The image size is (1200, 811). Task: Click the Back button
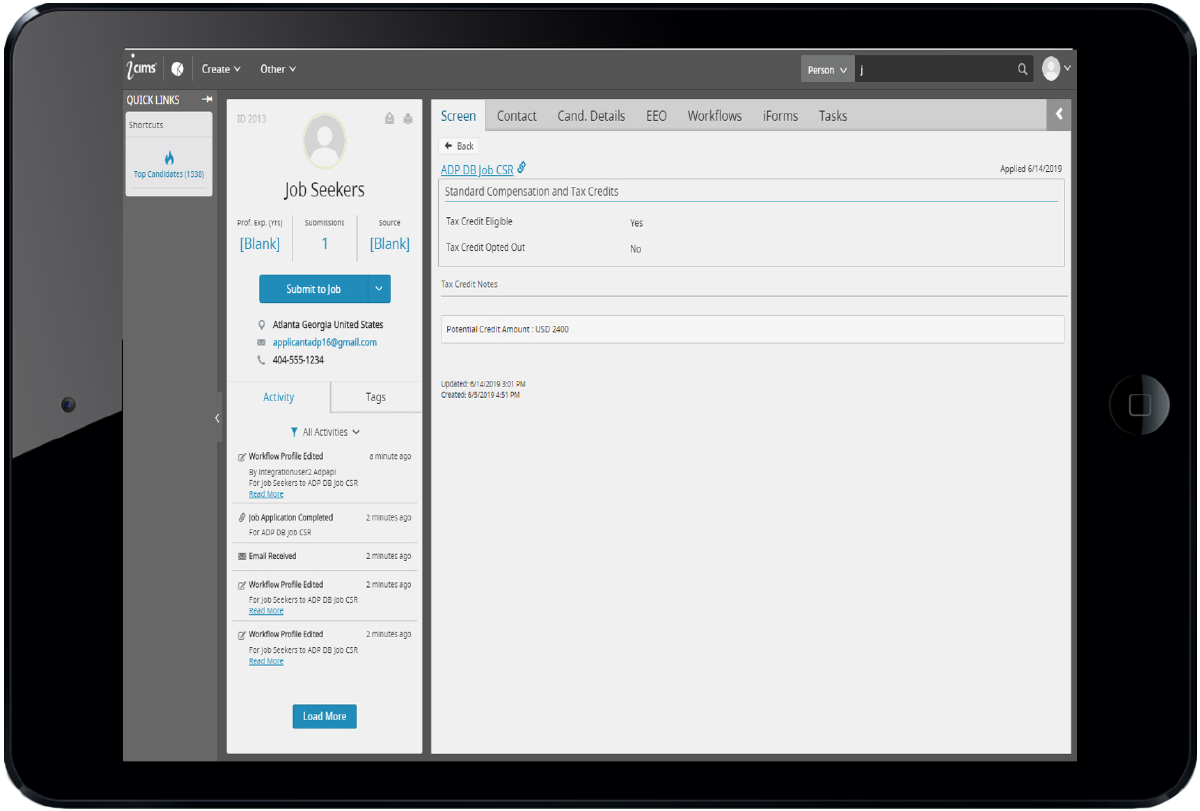(x=459, y=146)
